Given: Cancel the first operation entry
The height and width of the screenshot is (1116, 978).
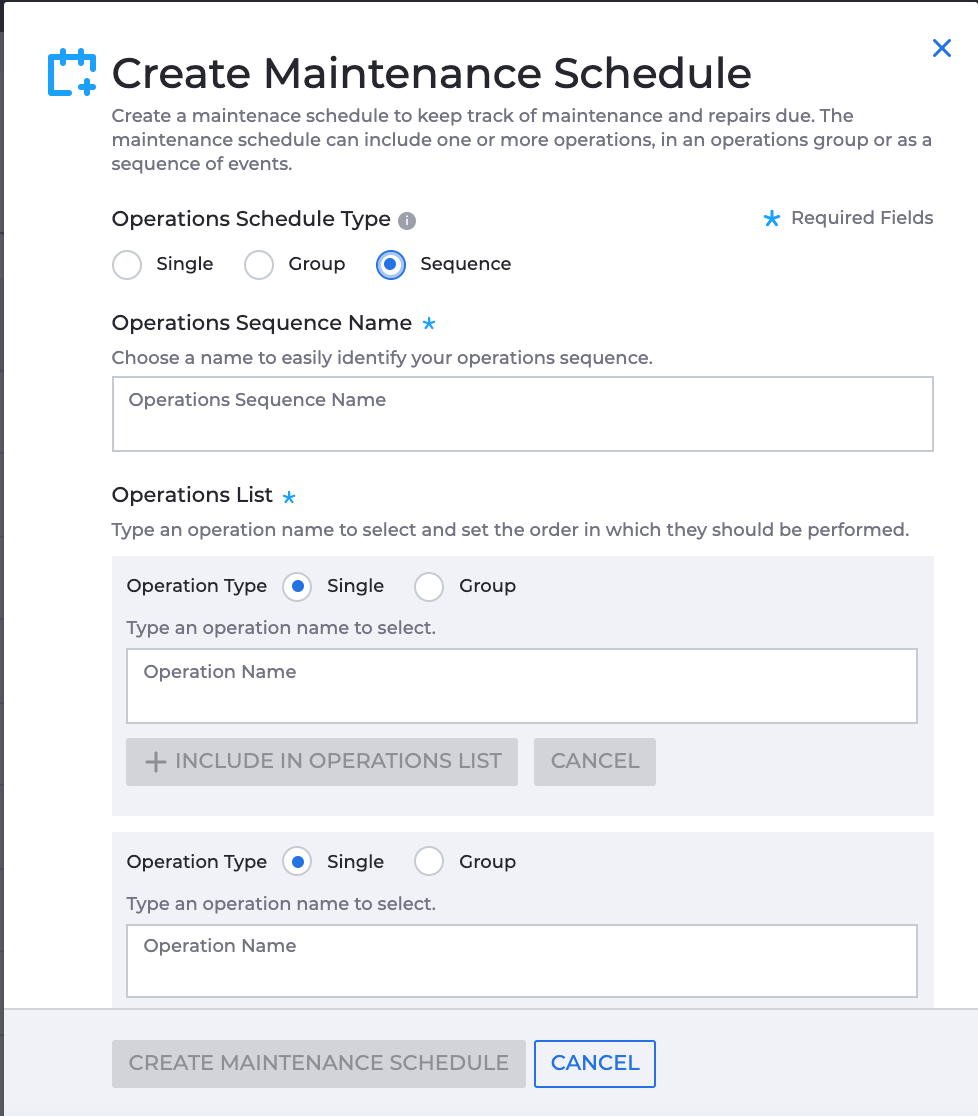Looking at the screenshot, I should [x=595, y=762].
